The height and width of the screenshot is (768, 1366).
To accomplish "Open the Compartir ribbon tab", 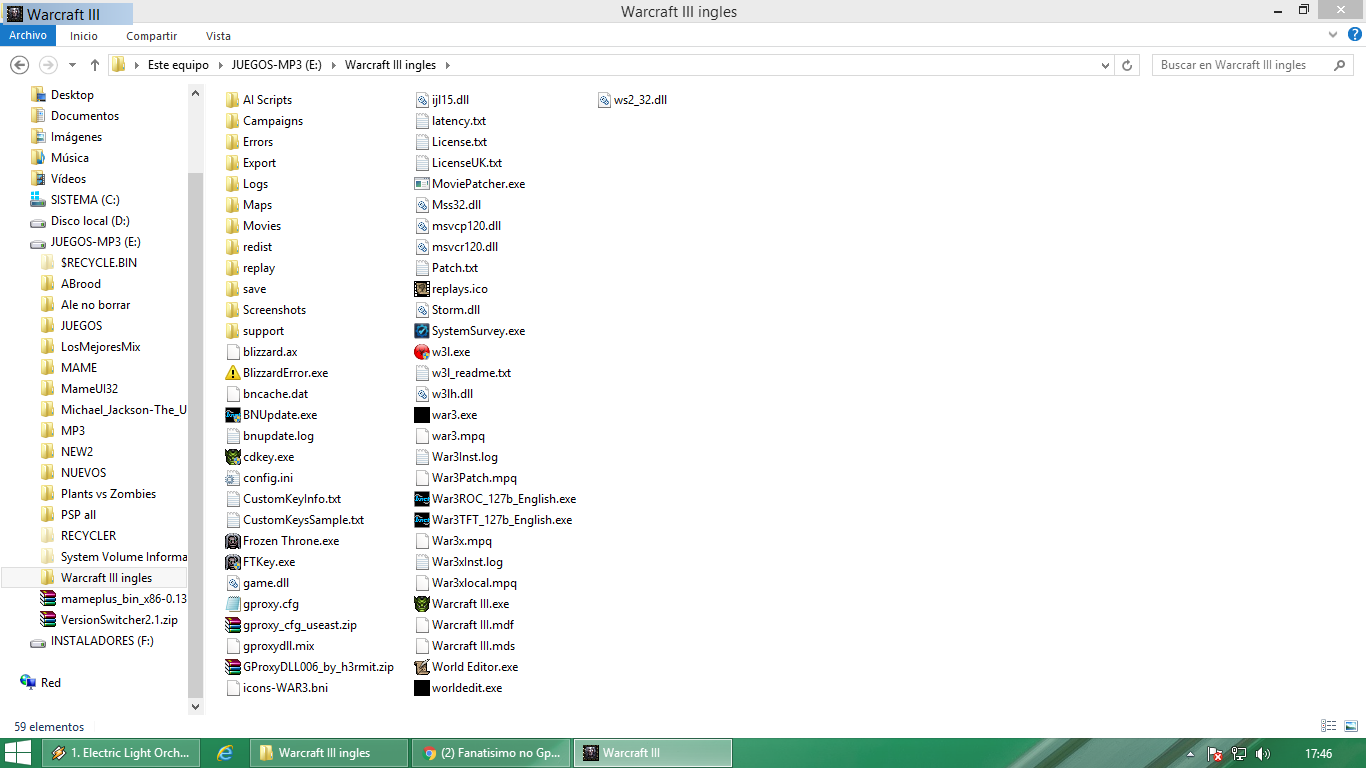I will coord(152,36).
